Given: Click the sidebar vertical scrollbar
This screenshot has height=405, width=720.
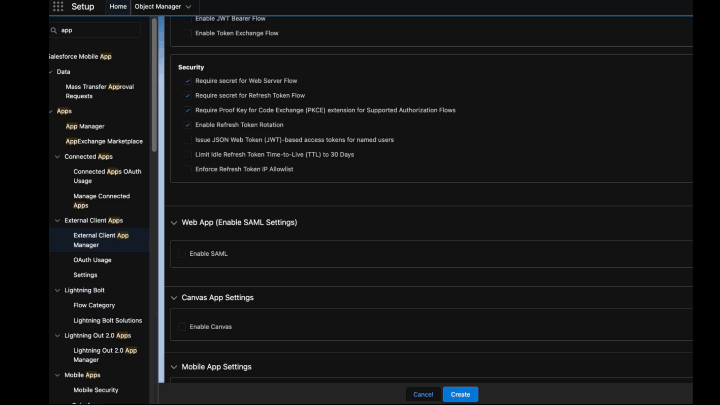Looking at the screenshot, I should pyautogui.click(x=154, y=85).
